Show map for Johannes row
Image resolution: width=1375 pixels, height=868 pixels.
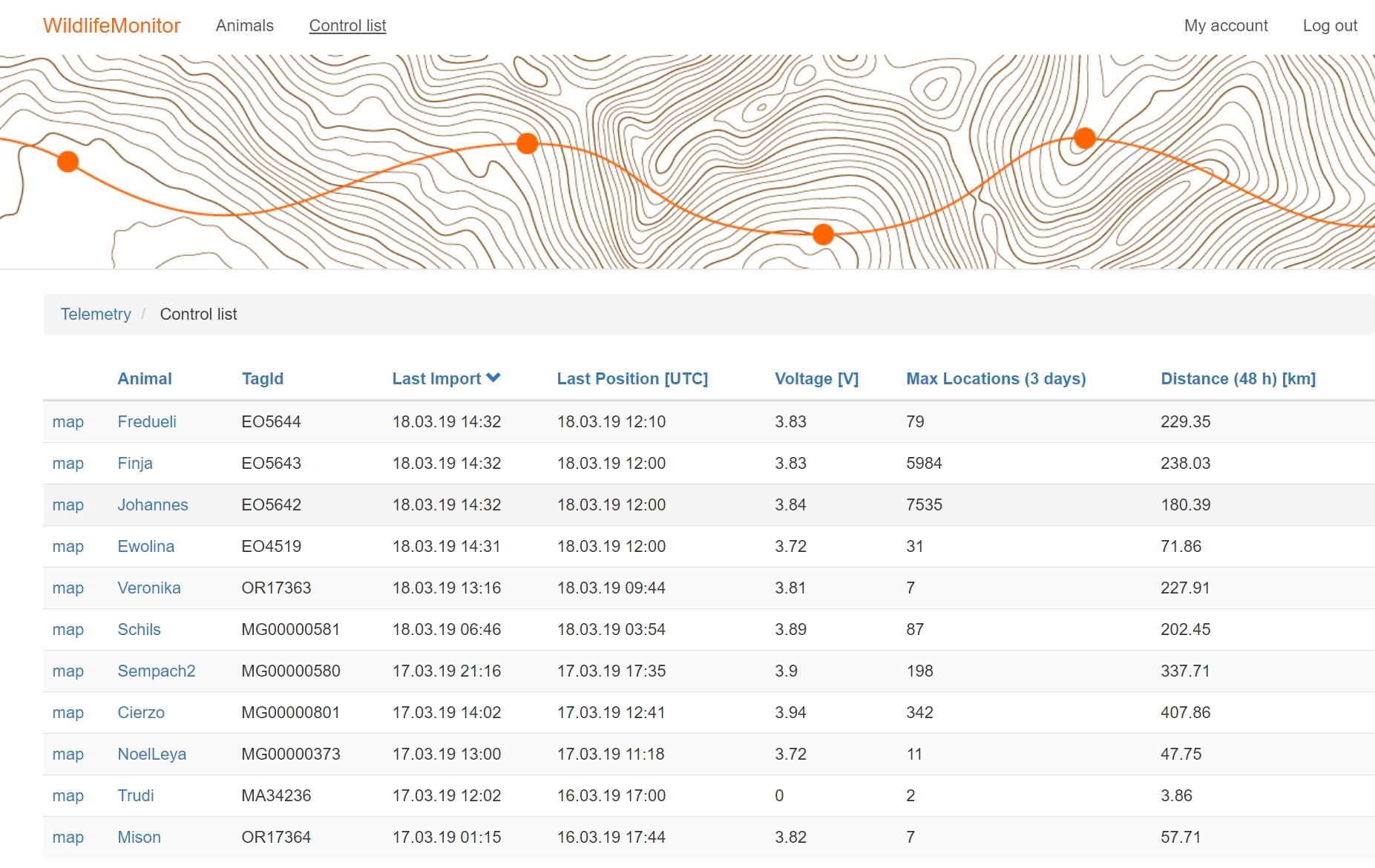pos(68,505)
